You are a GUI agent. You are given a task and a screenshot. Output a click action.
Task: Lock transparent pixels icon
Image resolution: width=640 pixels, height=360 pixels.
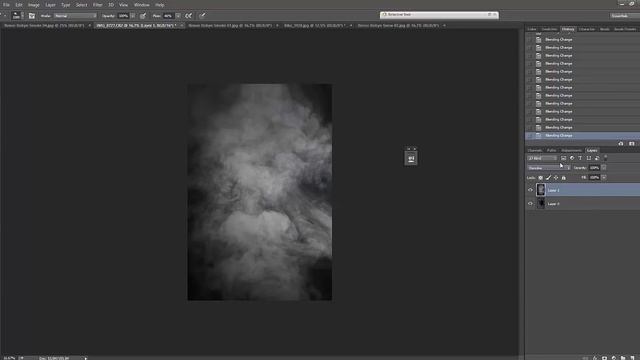(540, 178)
